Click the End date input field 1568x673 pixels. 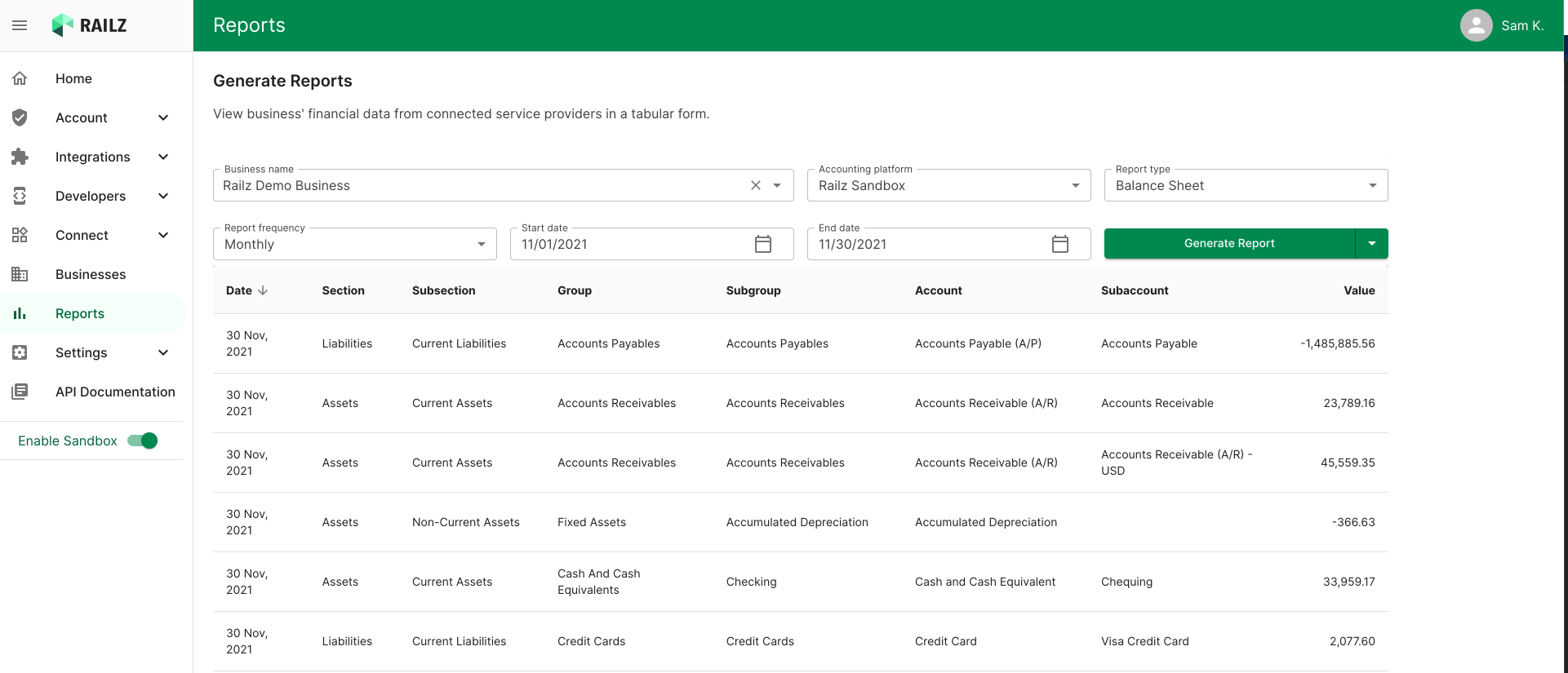pyautogui.click(x=948, y=244)
